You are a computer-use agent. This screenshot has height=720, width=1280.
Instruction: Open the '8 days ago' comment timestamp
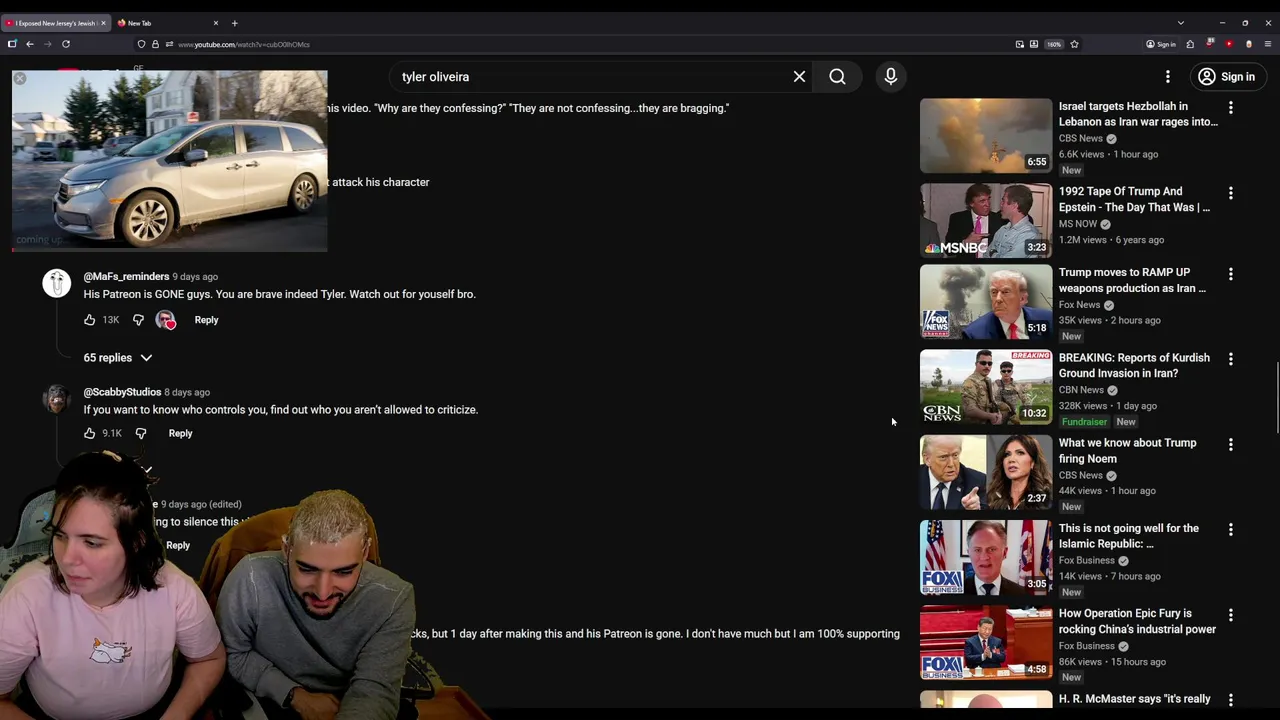[x=187, y=392]
